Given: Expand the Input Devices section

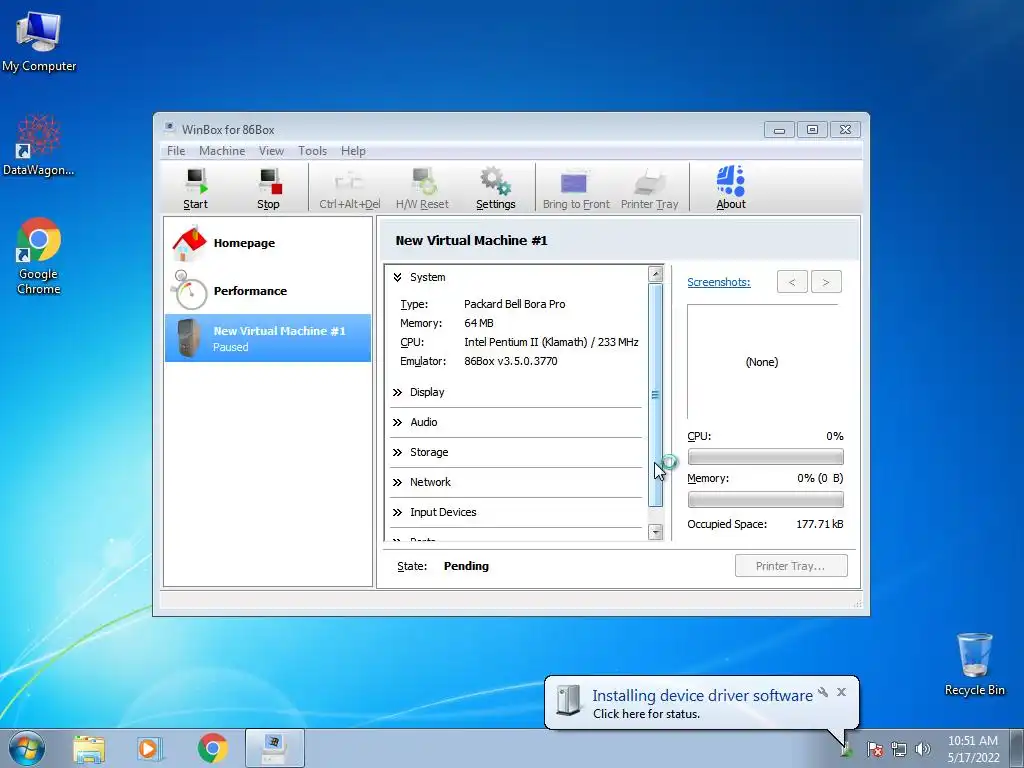Looking at the screenshot, I should [x=397, y=513].
